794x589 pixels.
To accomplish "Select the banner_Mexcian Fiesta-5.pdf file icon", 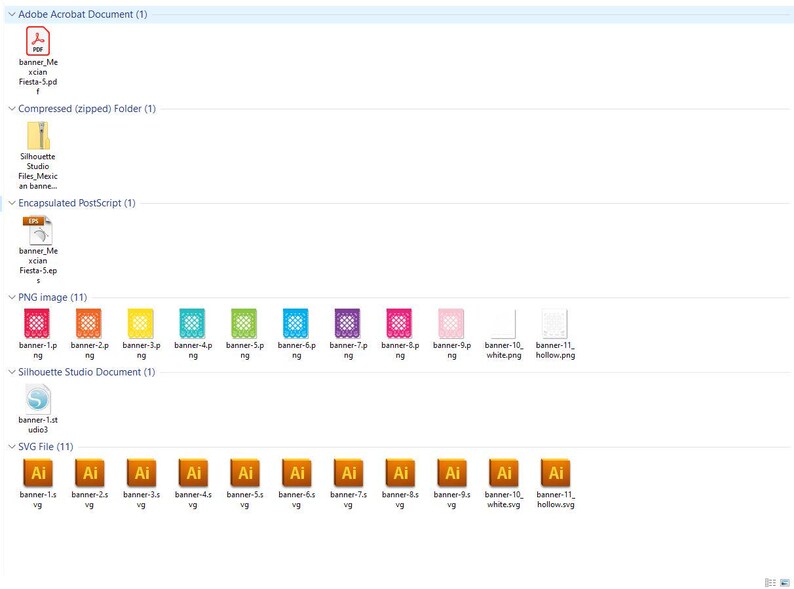I will pyautogui.click(x=38, y=41).
